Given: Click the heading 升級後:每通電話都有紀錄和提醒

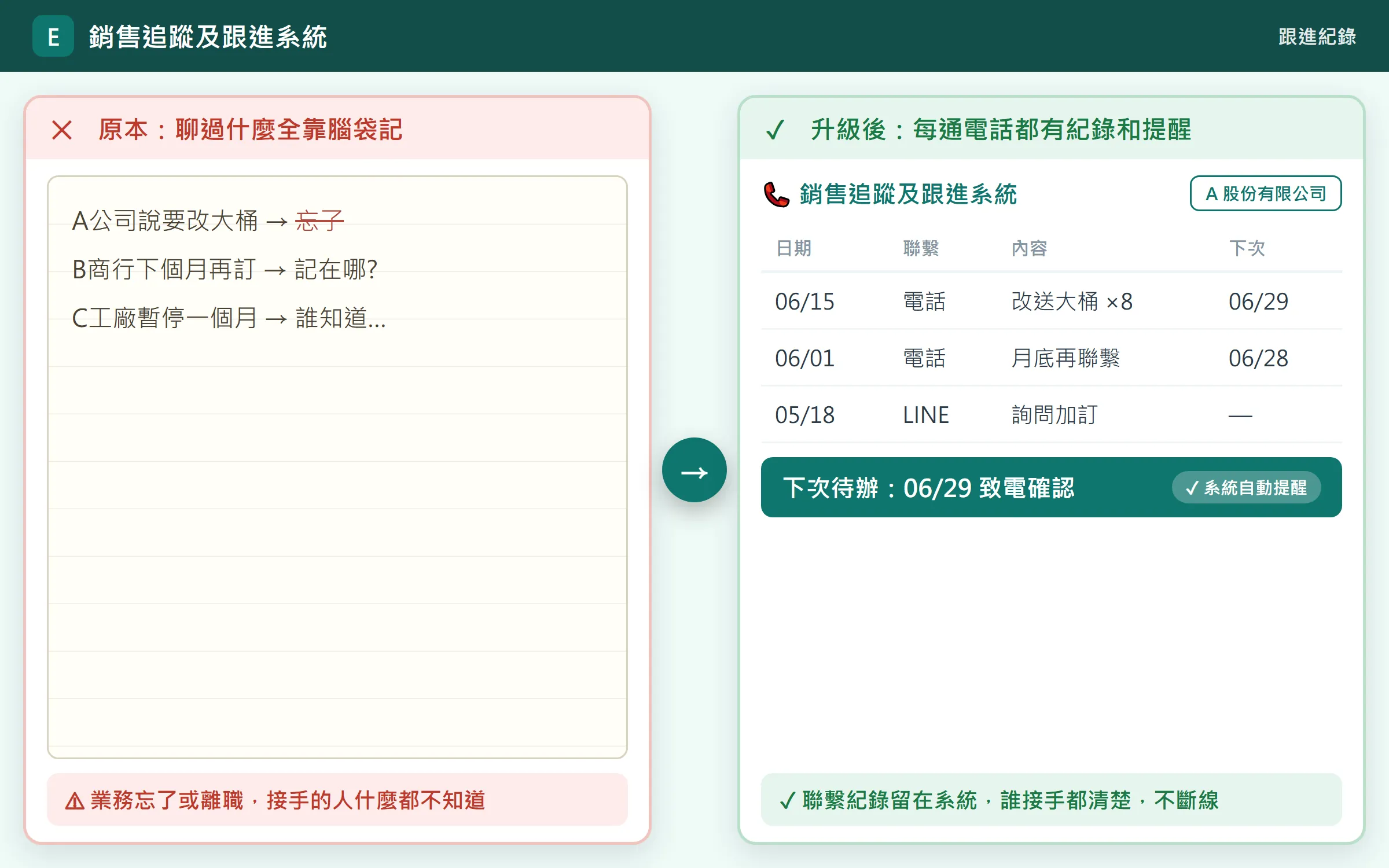Looking at the screenshot, I should pos(1001,130).
